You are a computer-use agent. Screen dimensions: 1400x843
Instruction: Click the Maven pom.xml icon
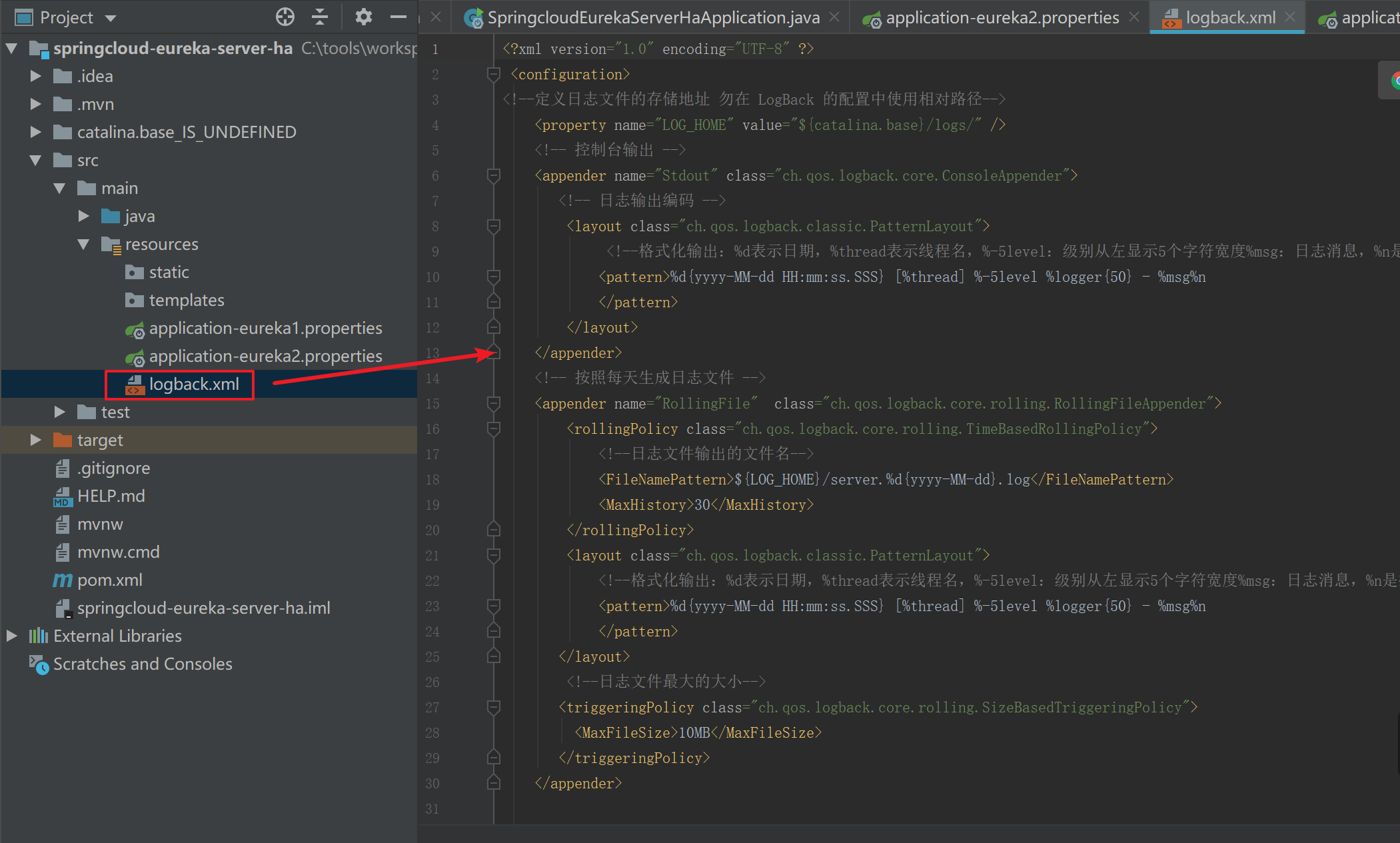[63, 580]
